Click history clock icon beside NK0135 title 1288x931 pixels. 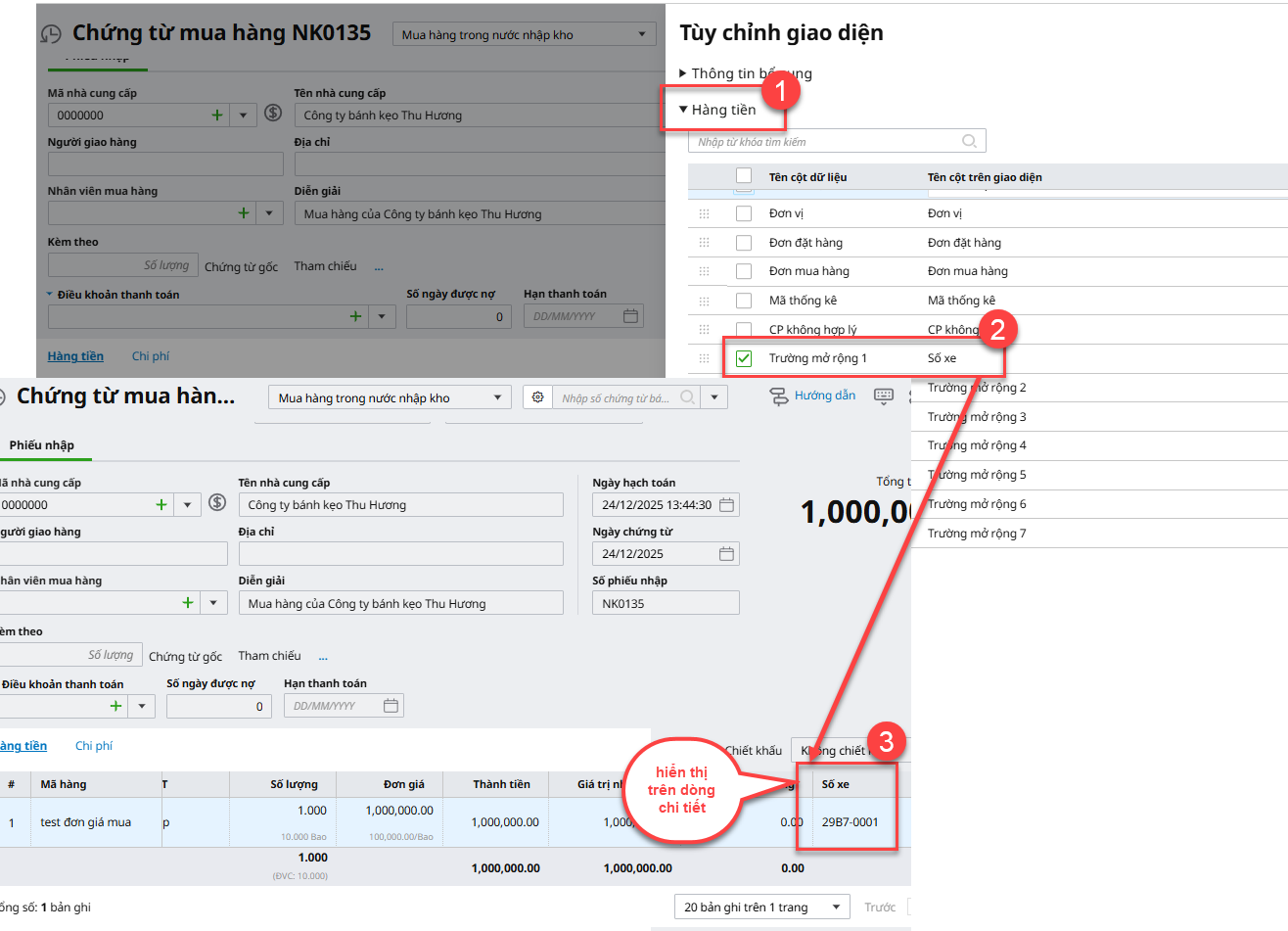(51, 35)
